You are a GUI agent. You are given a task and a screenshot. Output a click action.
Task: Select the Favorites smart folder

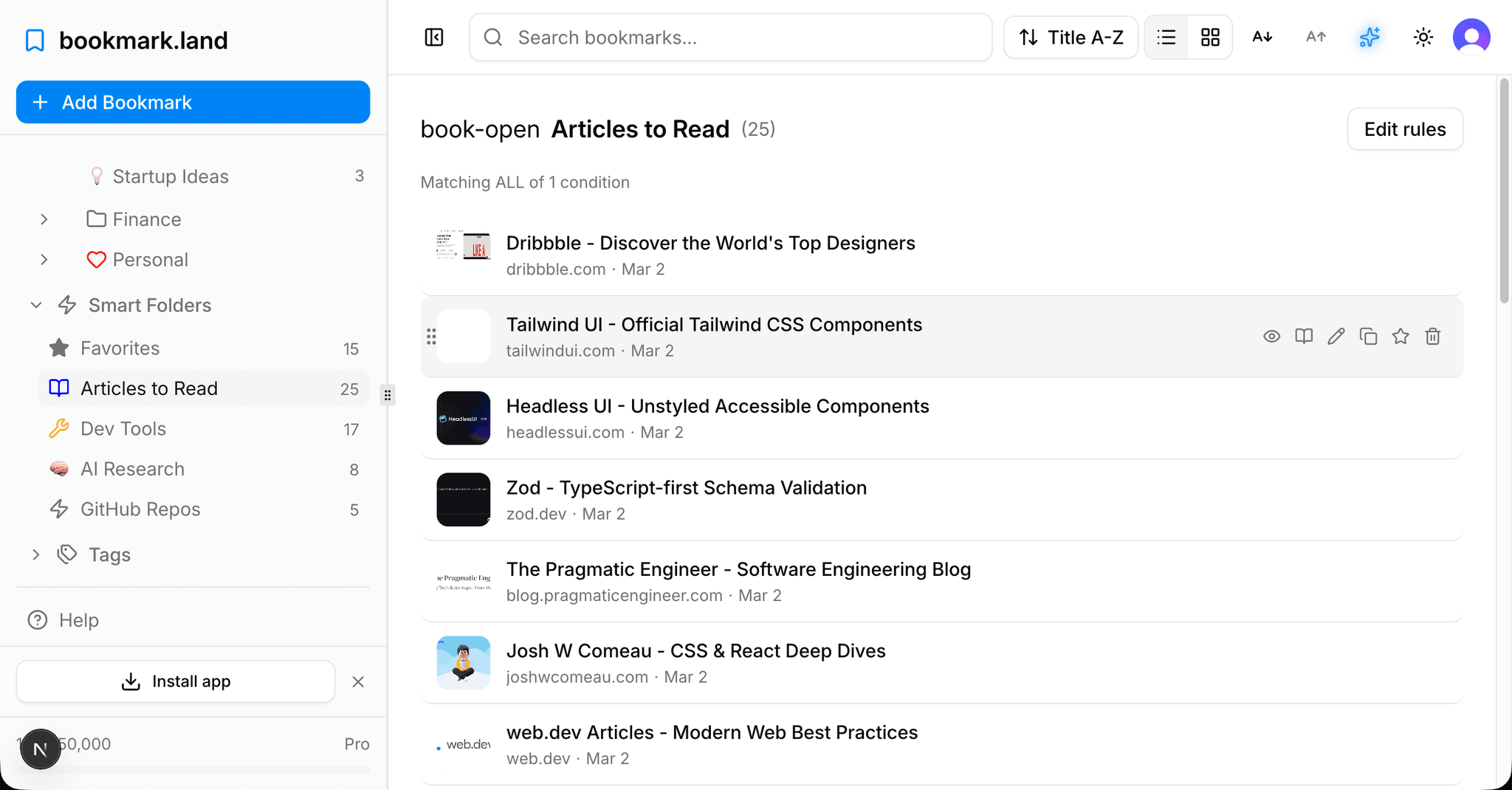204,348
